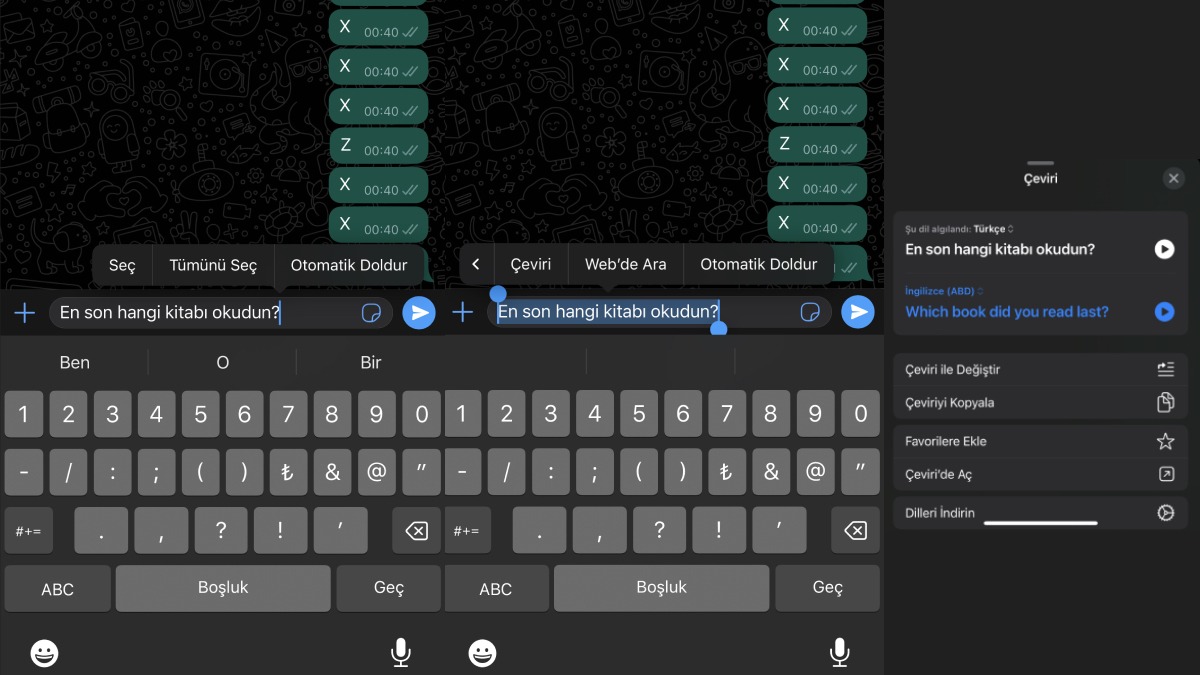Choose Çeviriyi Kopyala
This screenshot has width=1200, height=675.
[1040, 403]
